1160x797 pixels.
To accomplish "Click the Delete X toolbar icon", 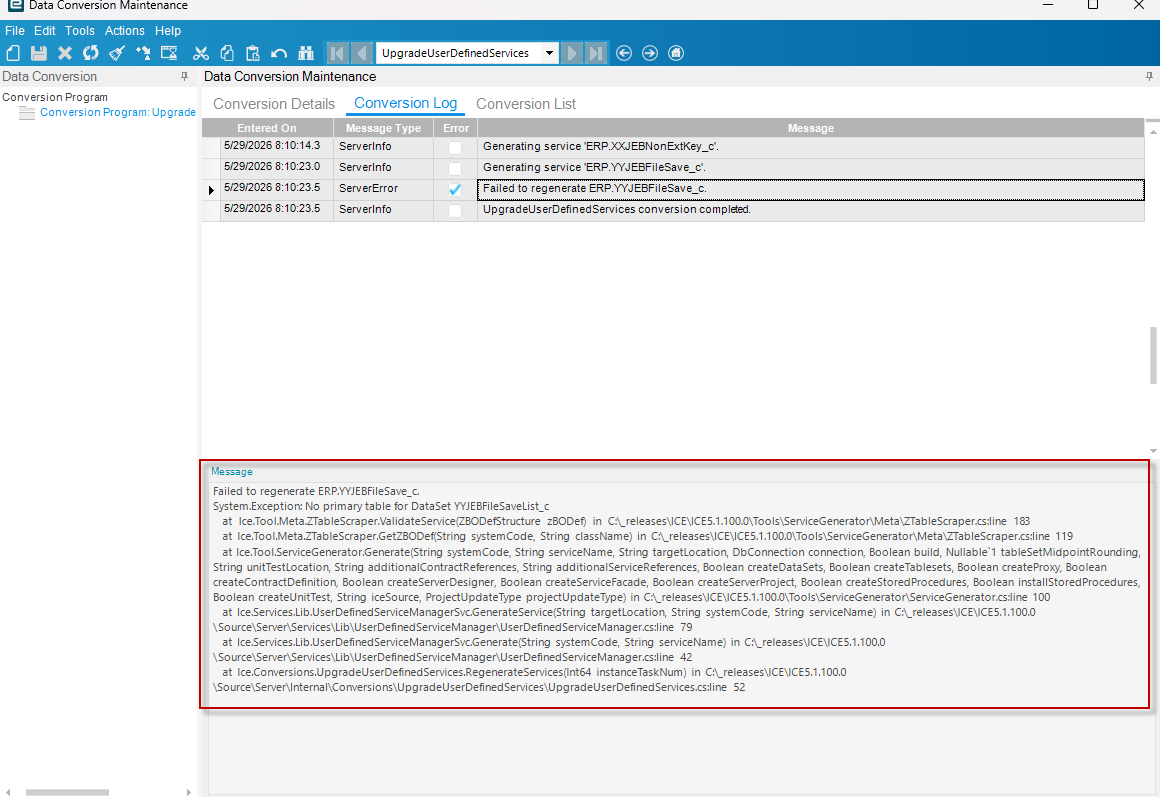I will [x=65, y=53].
